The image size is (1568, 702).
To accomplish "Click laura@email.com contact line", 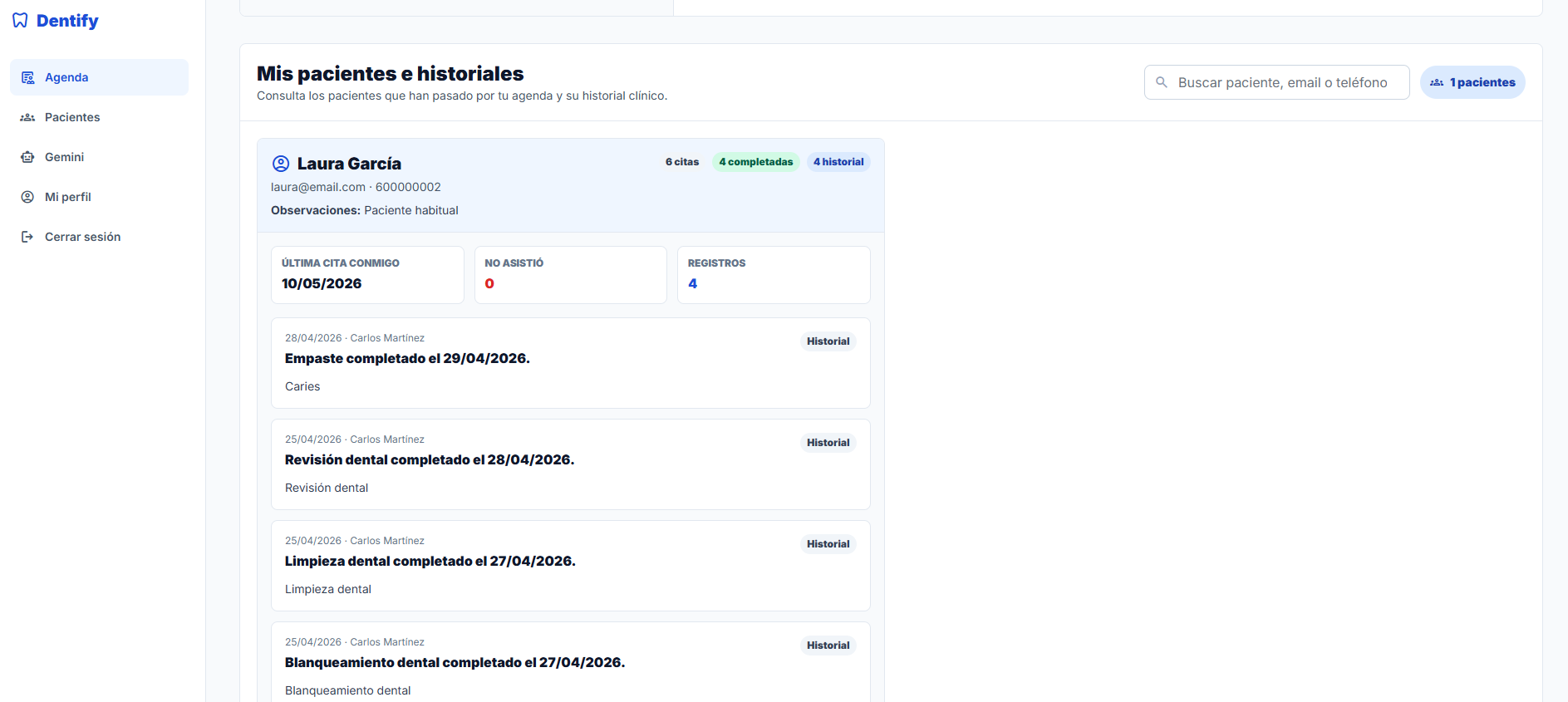I will [x=356, y=187].
